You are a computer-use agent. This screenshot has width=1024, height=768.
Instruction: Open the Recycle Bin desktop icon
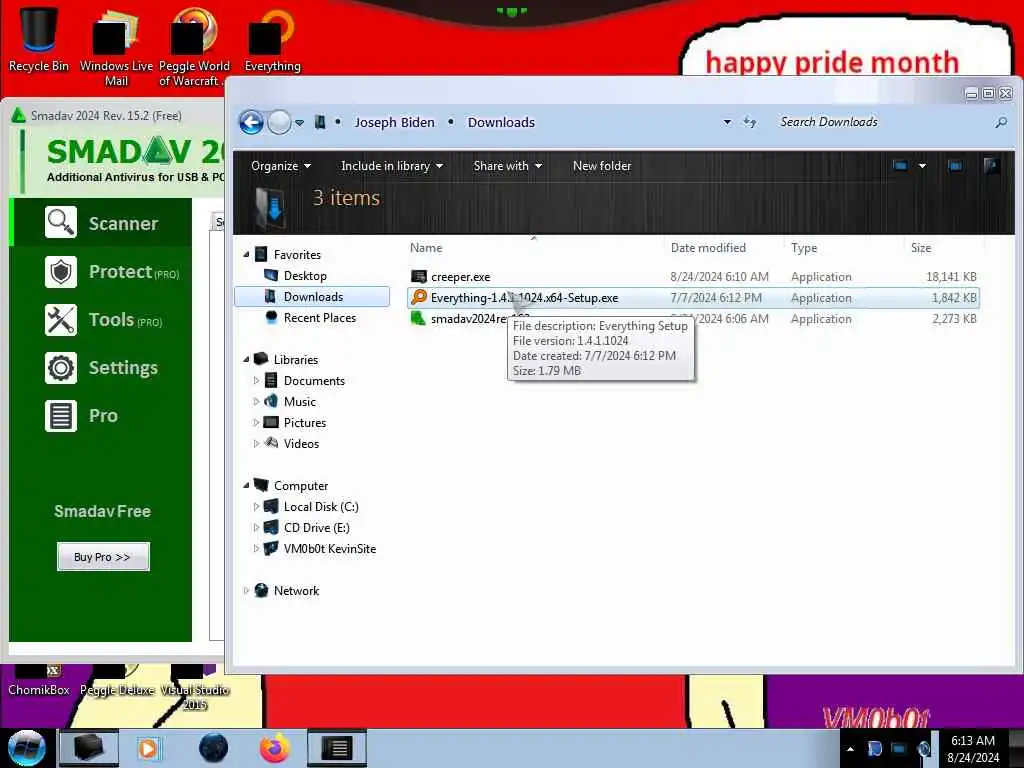point(39,38)
